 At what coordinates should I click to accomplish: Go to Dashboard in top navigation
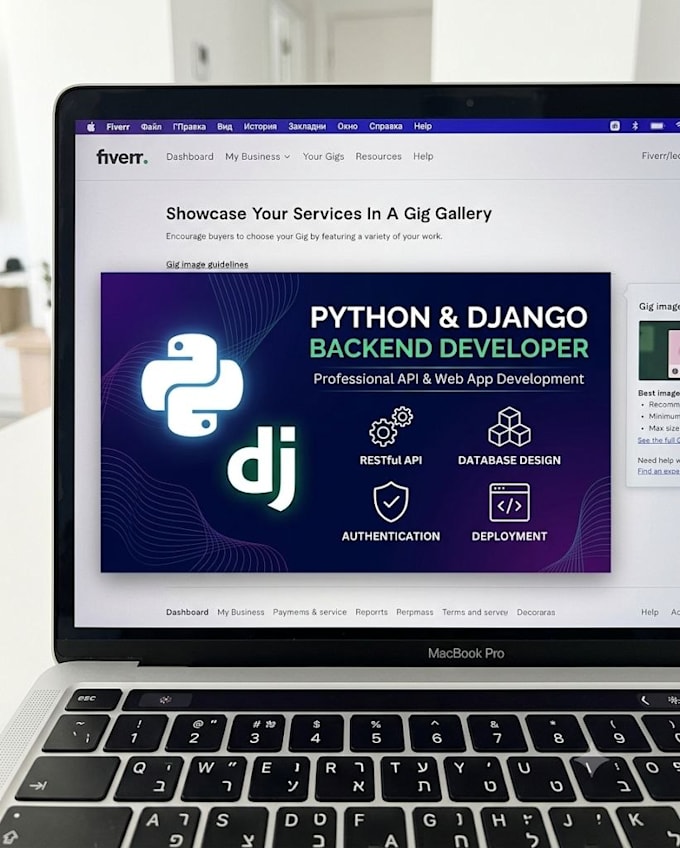pos(190,156)
